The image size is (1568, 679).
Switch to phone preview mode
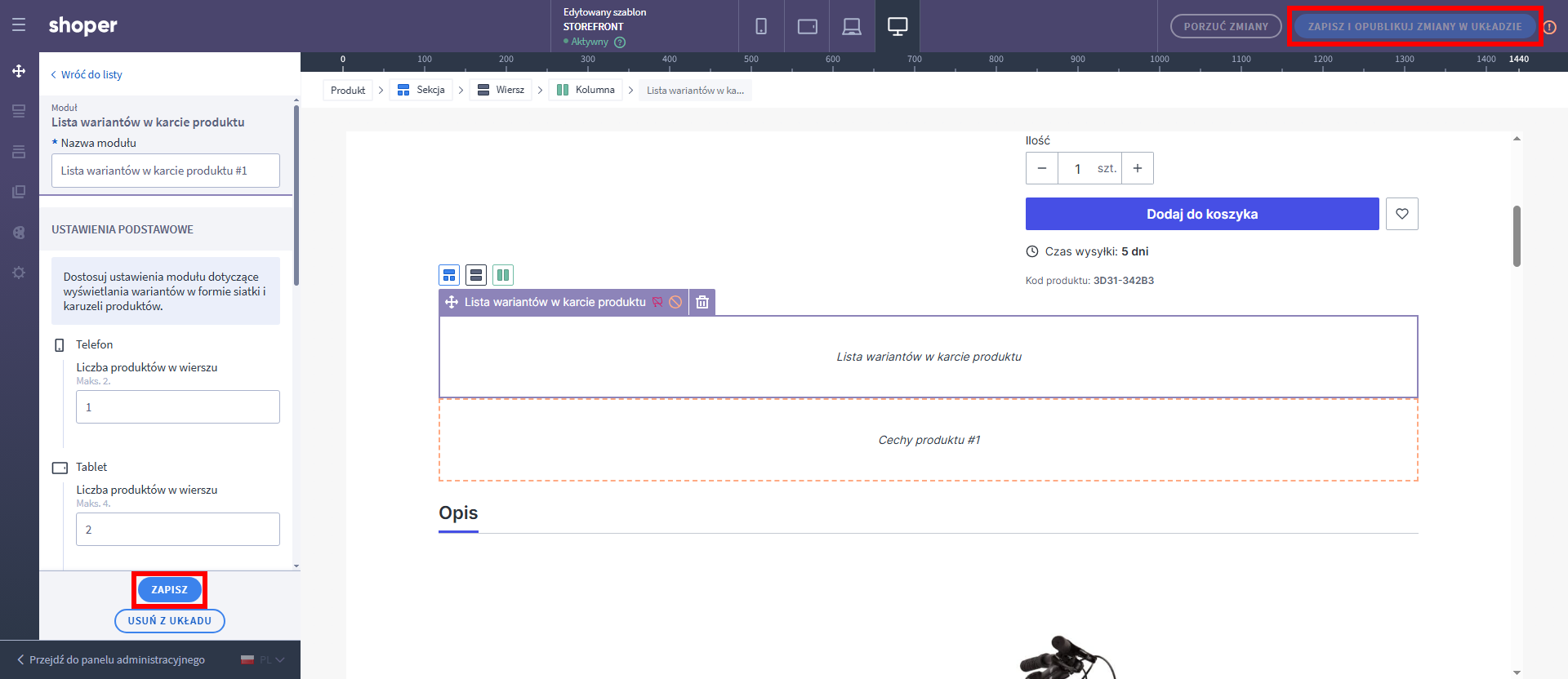click(761, 26)
